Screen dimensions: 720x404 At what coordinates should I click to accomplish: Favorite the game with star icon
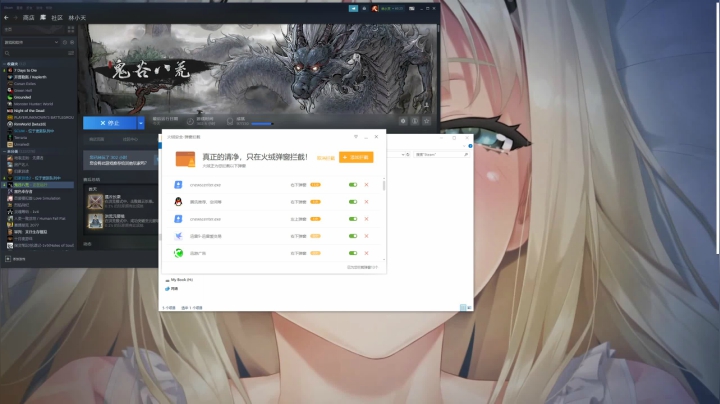[x=427, y=121]
